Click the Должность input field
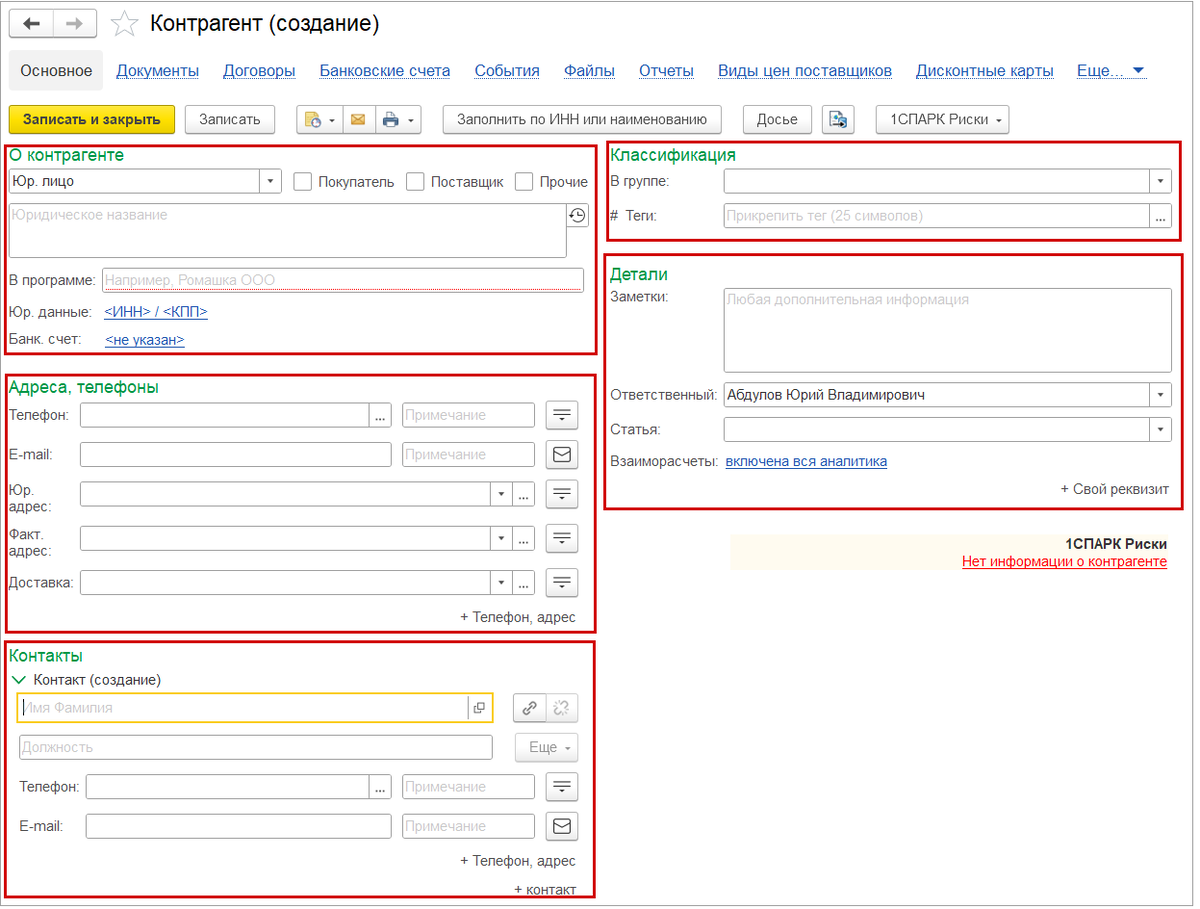 (256, 747)
